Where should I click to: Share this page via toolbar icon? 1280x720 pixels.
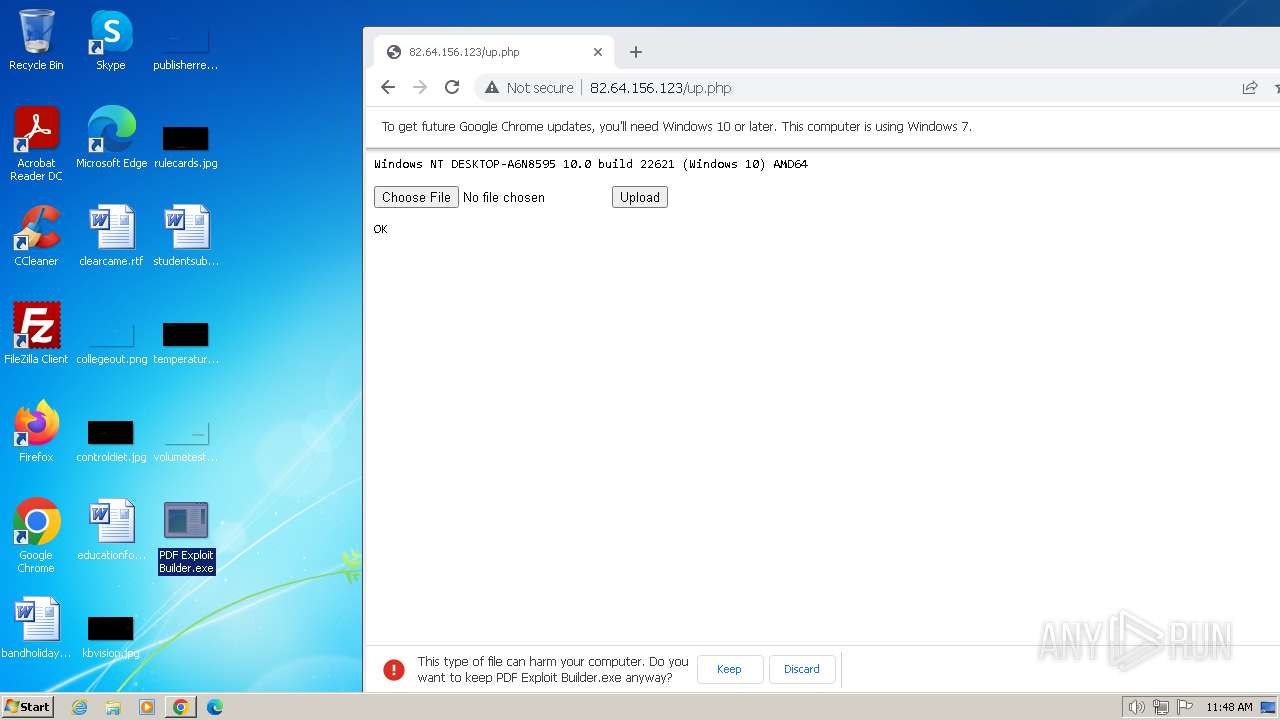pos(1250,88)
